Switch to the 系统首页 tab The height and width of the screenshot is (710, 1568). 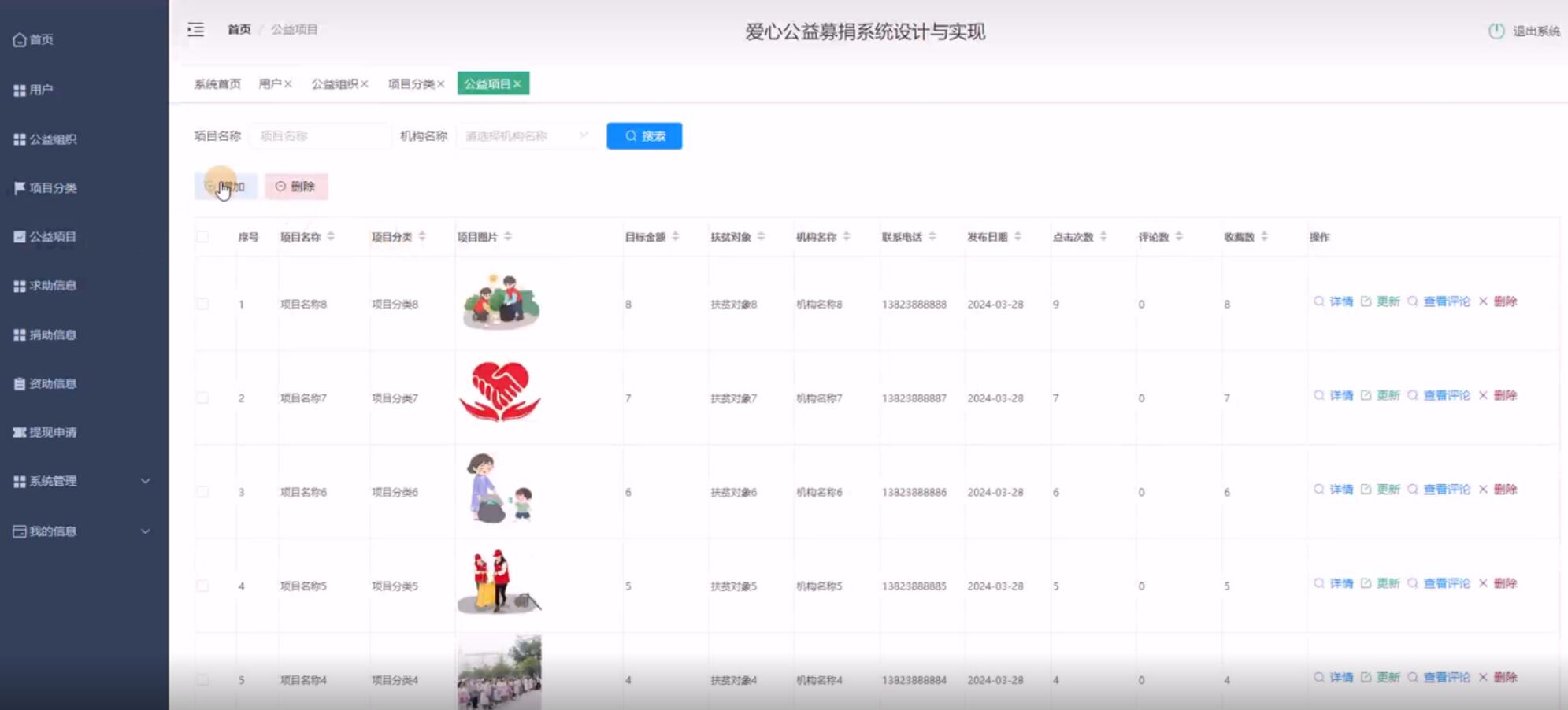coord(217,83)
